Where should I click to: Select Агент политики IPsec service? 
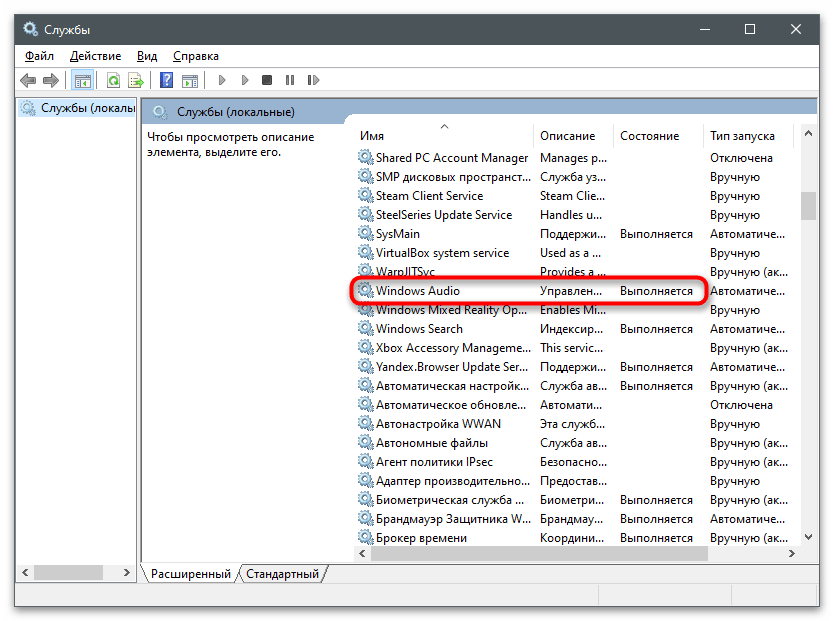(574, 462)
